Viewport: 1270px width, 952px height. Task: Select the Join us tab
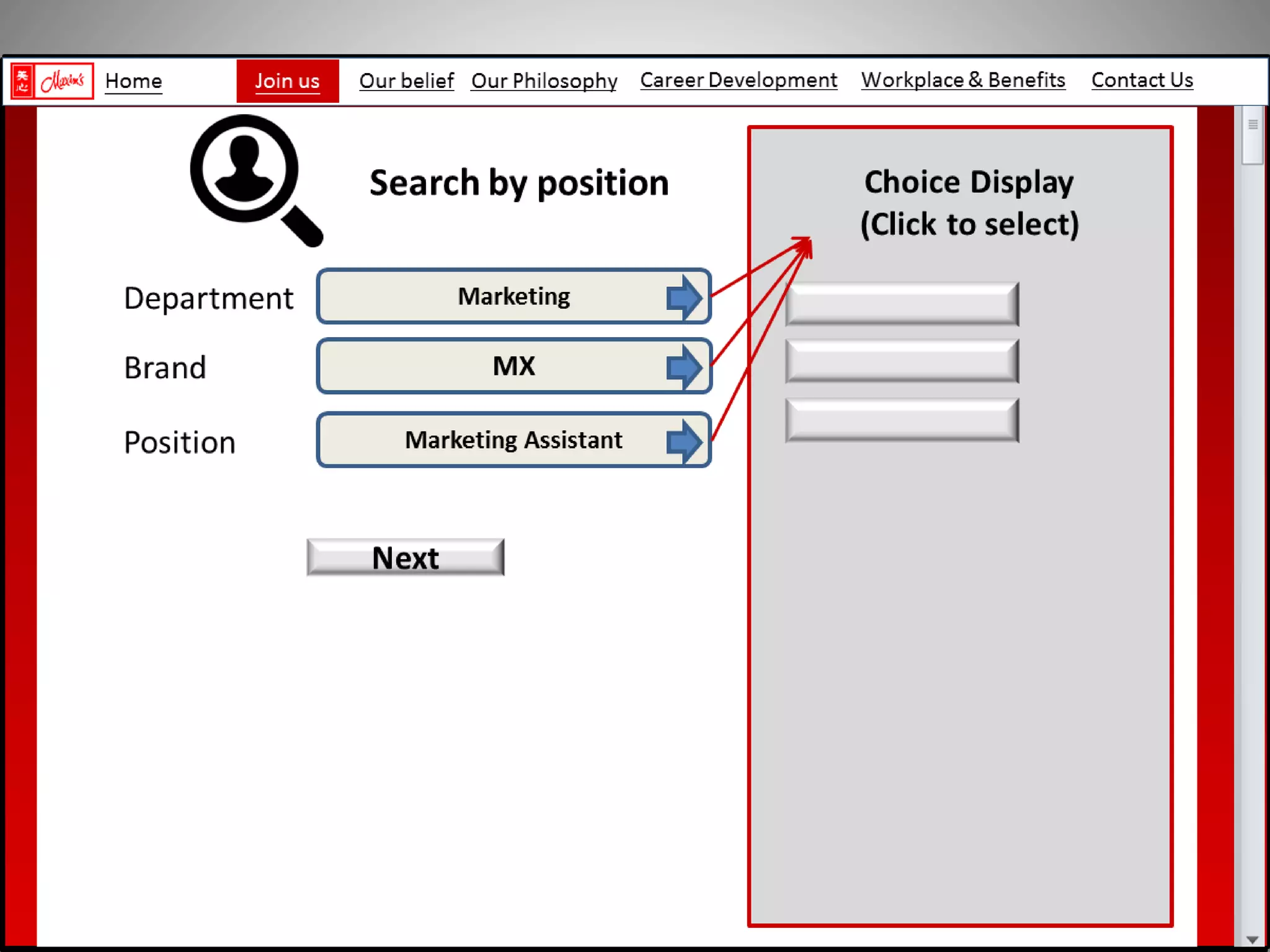pyautogui.click(x=287, y=81)
